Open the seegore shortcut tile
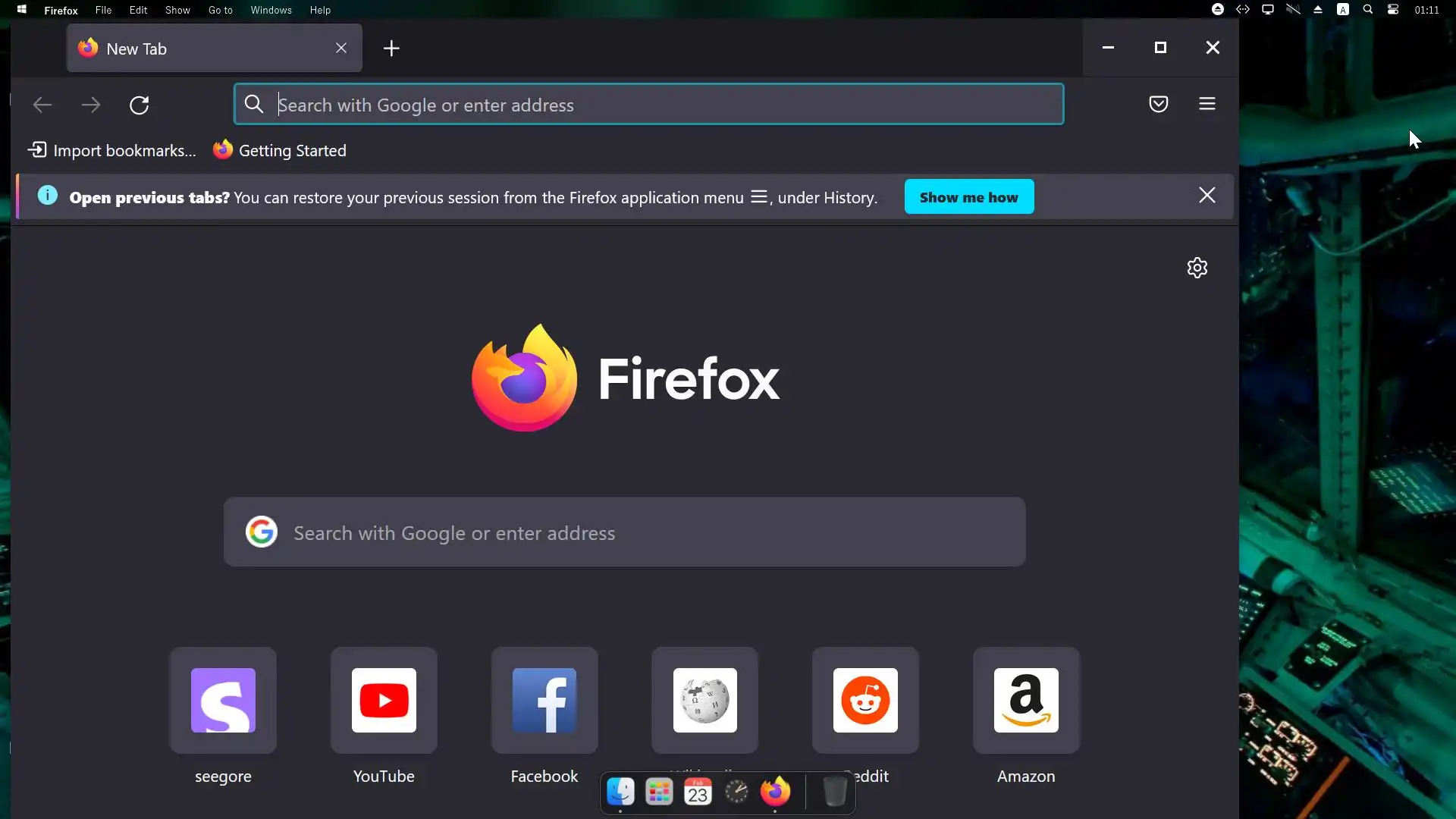 pos(223,700)
